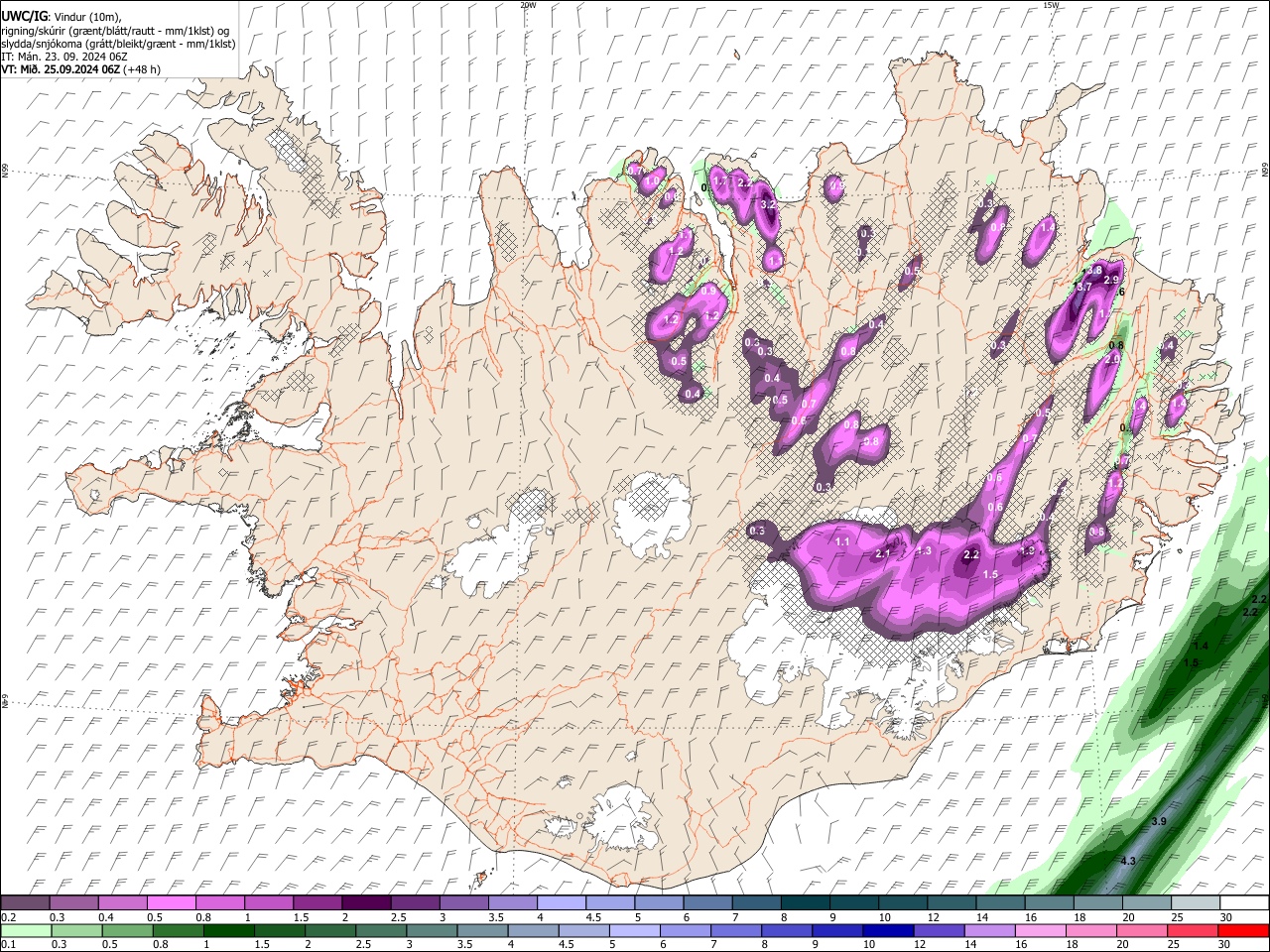Image resolution: width=1270 pixels, height=952 pixels.
Task: Click the "rigning/skúrir" legend description line
Action: [115, 31]
